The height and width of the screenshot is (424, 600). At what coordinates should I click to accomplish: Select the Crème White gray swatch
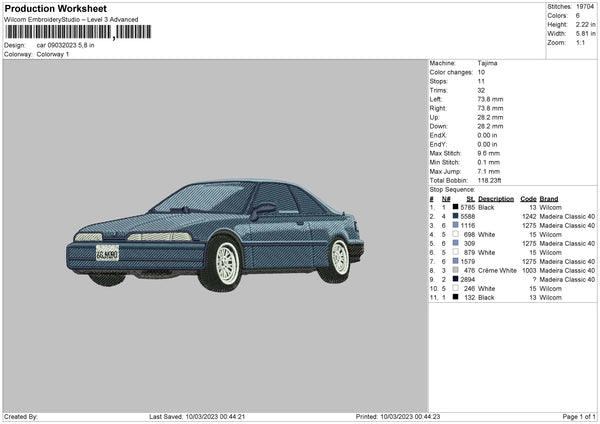[456, 270]
